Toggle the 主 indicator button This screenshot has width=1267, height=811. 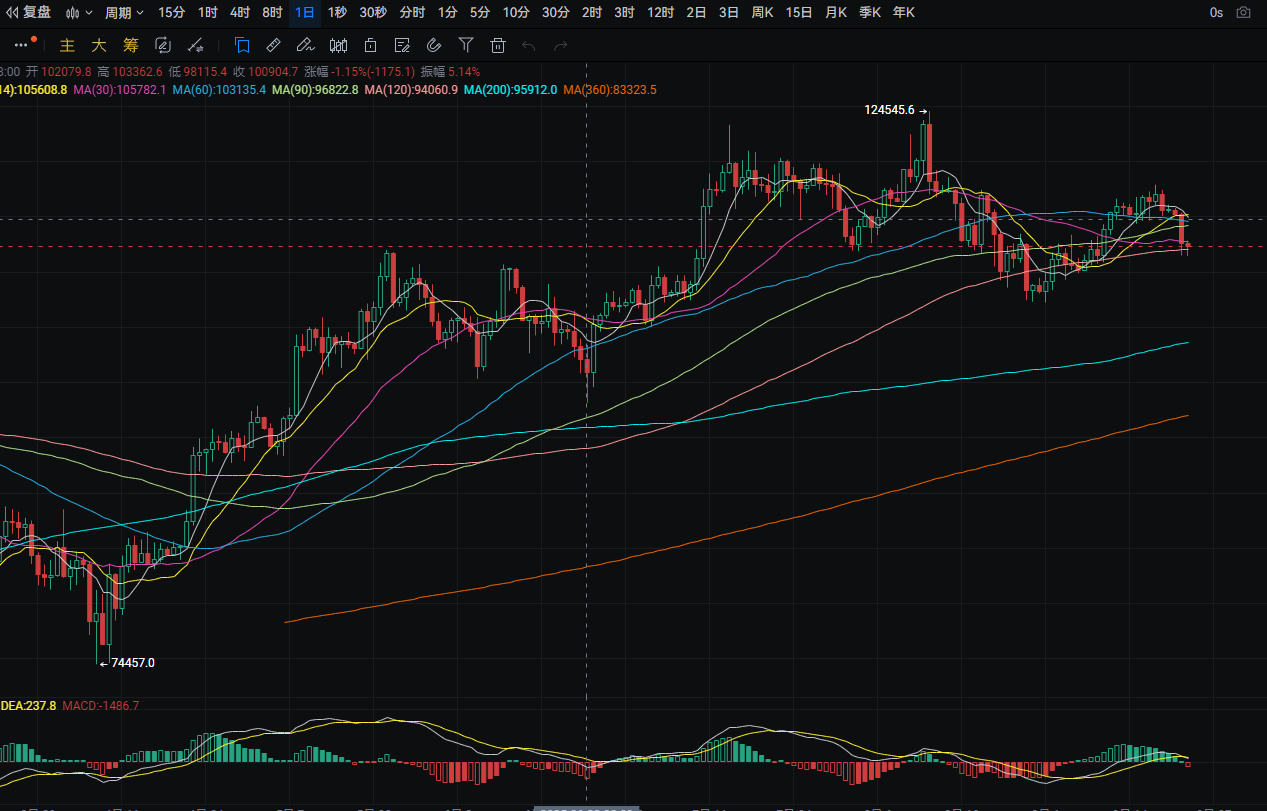coord(67,45)
